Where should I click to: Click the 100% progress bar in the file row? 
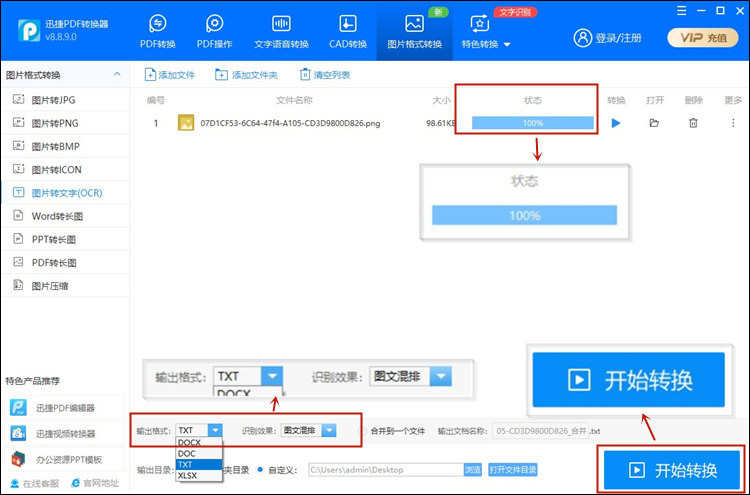click(532, 123)
